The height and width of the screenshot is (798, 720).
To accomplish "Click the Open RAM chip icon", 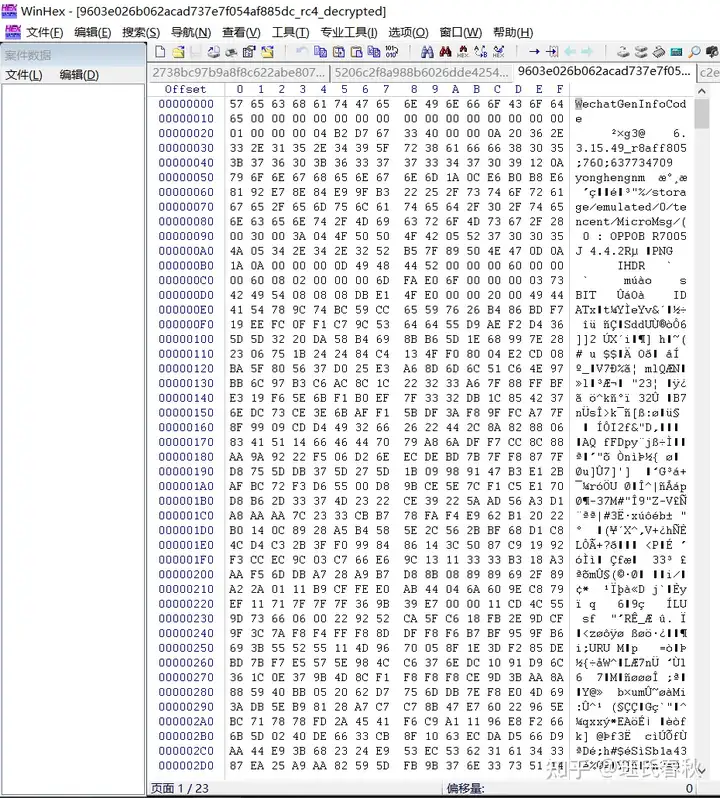I will [x=659, y=51].
